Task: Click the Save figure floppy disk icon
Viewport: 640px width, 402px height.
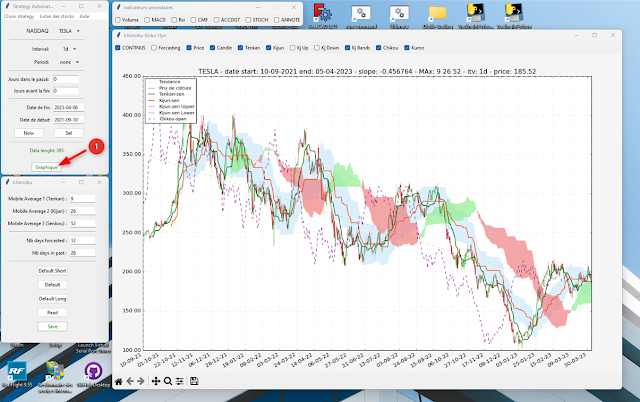Action: coord(193,381)
